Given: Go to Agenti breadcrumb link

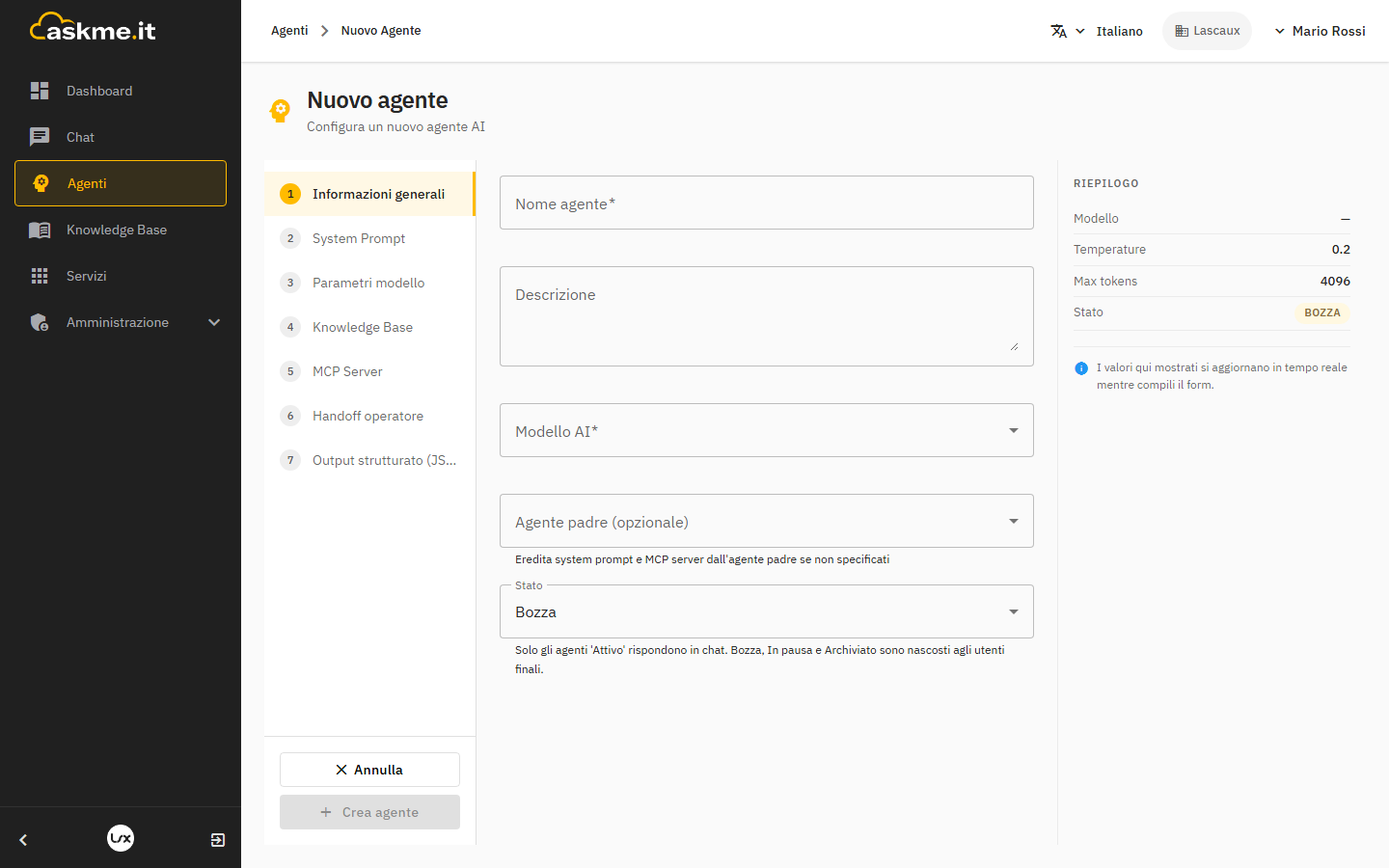Looking at the screenshot, I should pos(289,31).
